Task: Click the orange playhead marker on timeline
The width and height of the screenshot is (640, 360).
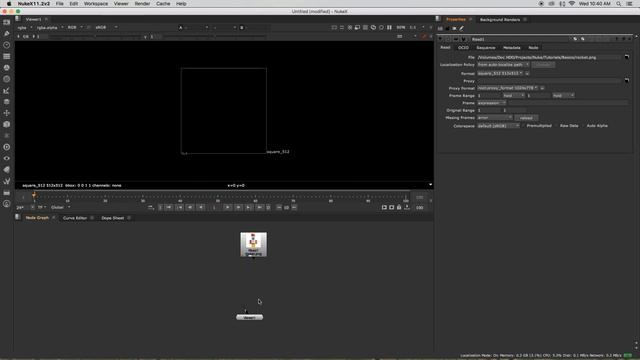Action: click(34, 195)
